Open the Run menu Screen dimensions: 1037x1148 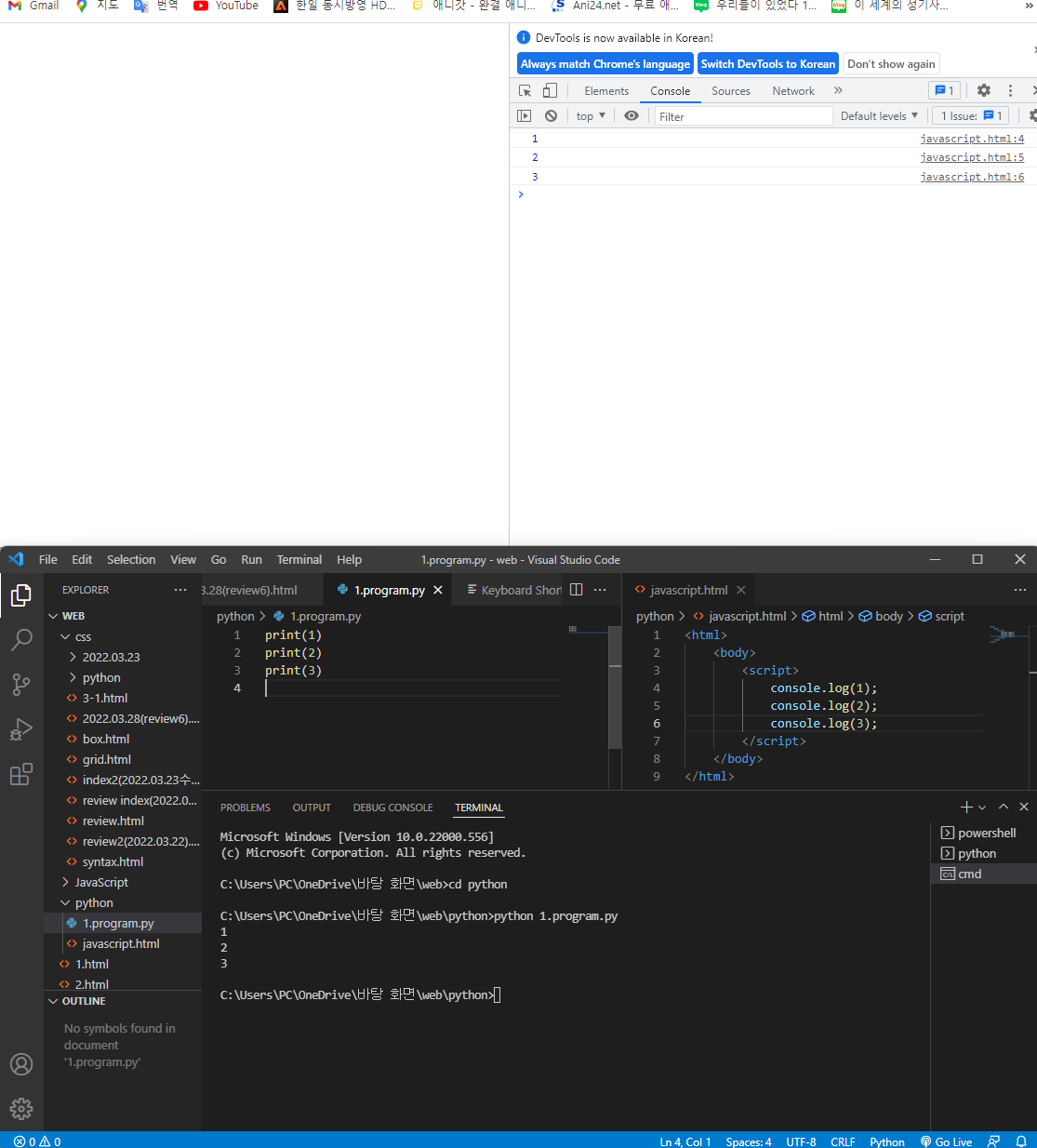pyautogui.click(x=251, y=559)
